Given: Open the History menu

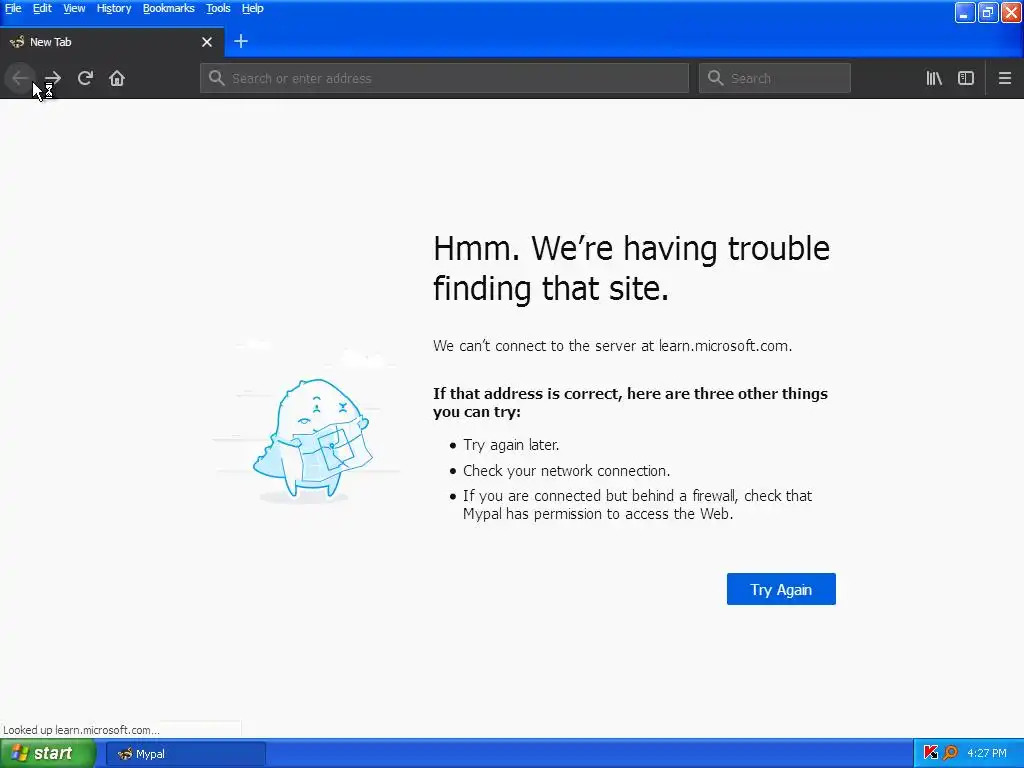Looking at the screenshot, I should click(114, 8).
